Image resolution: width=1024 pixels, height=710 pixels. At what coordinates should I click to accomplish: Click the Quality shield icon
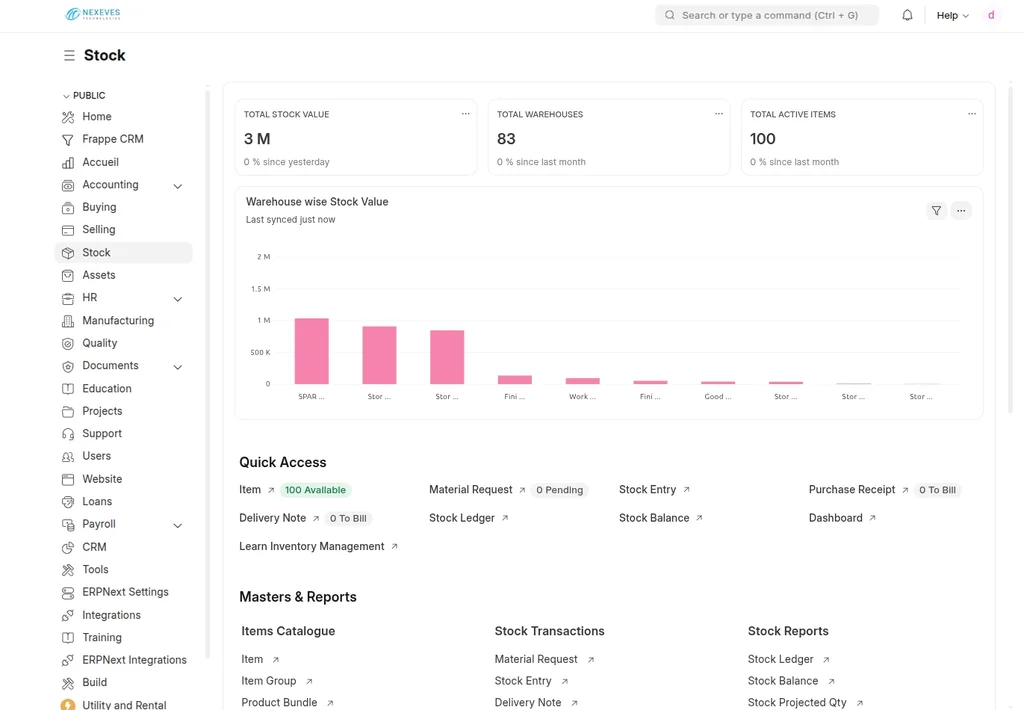[68, 344]
